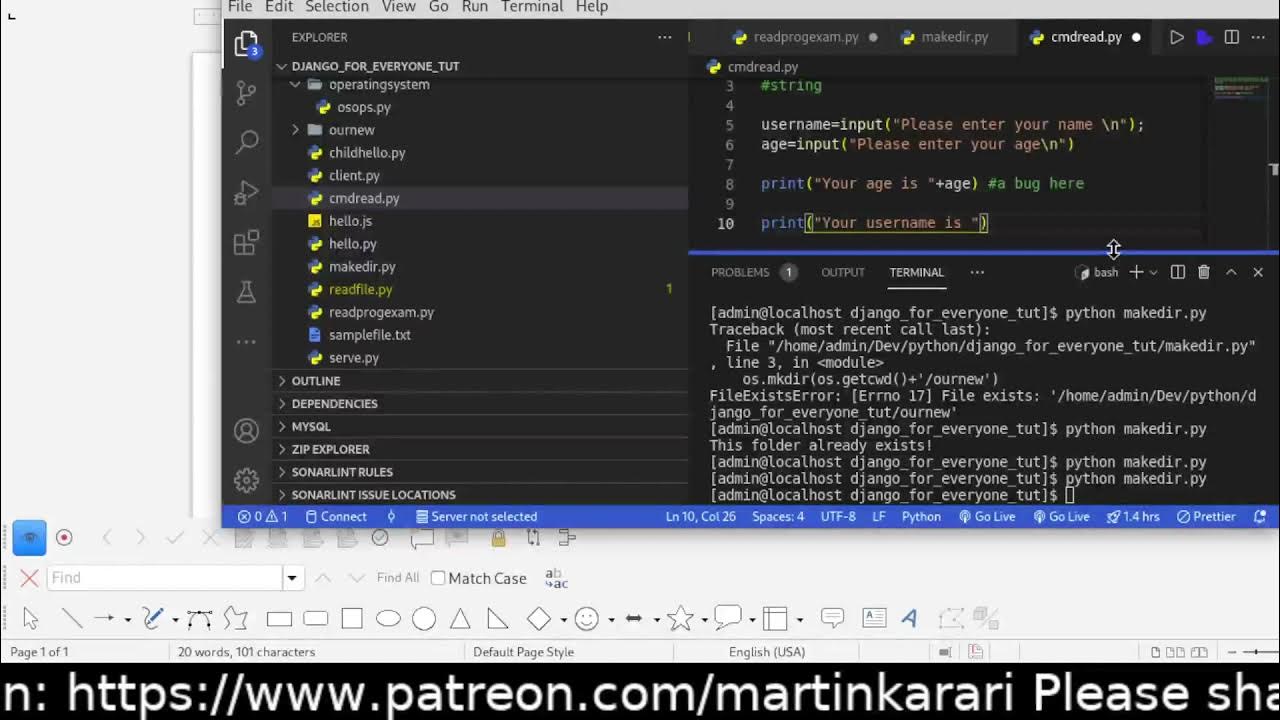
Task: Select the arrow pointer tool in LibreOffice
Action: [30, 619]
